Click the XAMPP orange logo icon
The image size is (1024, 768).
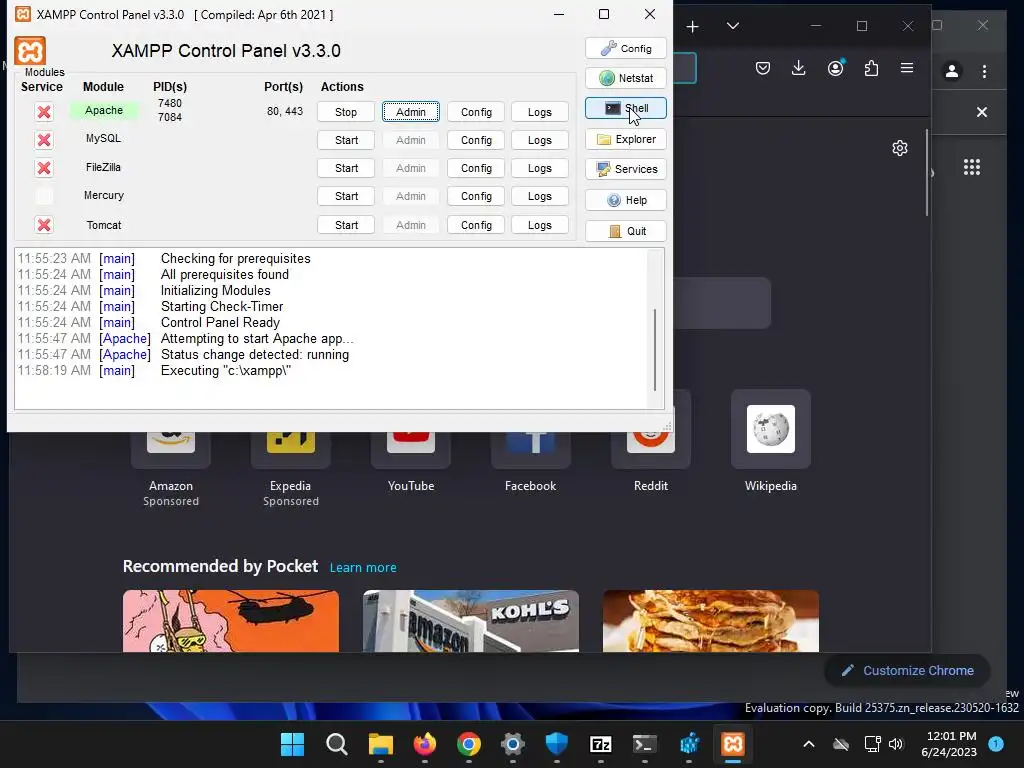point(30,51)
